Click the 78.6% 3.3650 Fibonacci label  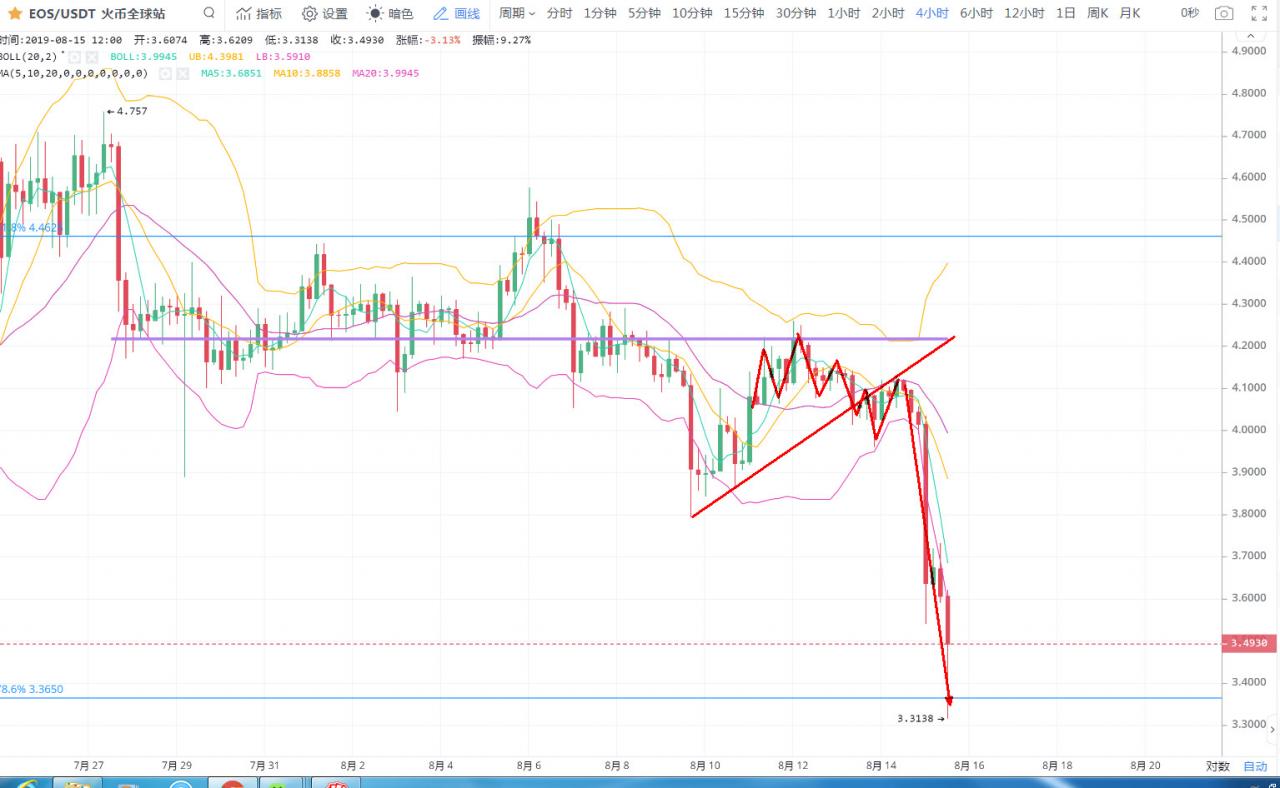(31, 689)
